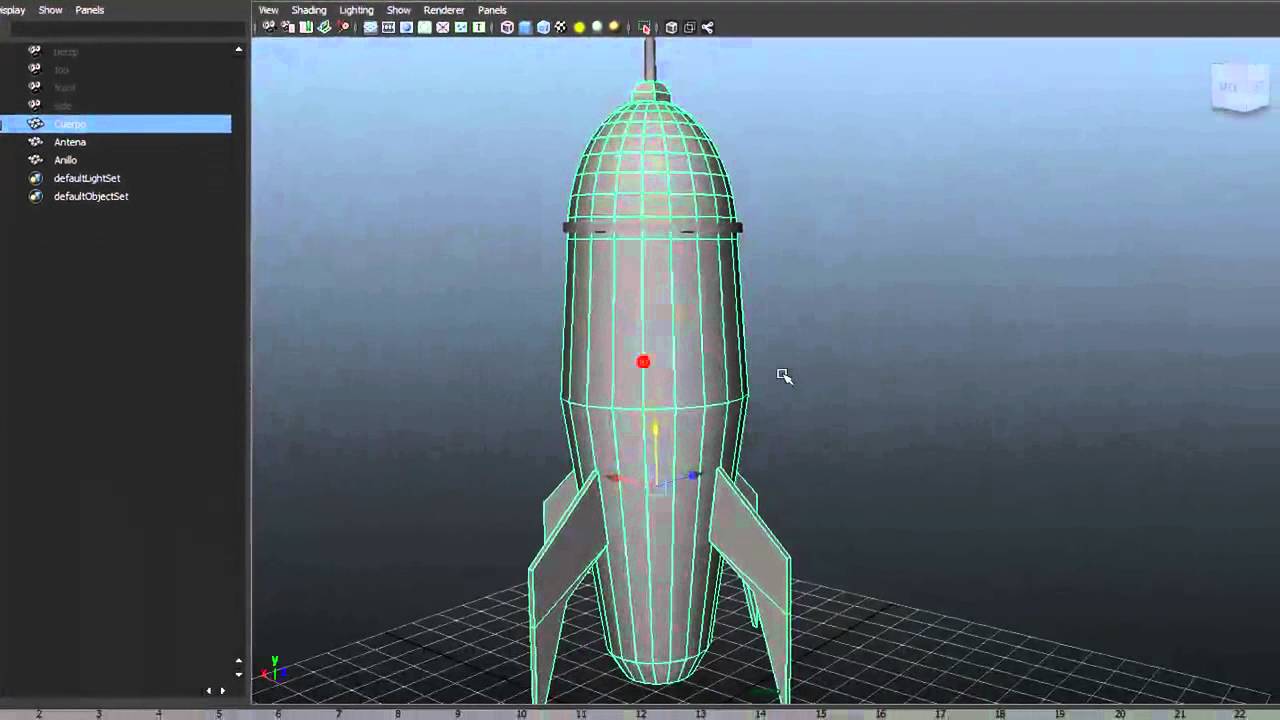Open the Outliner Show menu
Viewport: 1280px width, 720px height.
(x=50, y=10)
